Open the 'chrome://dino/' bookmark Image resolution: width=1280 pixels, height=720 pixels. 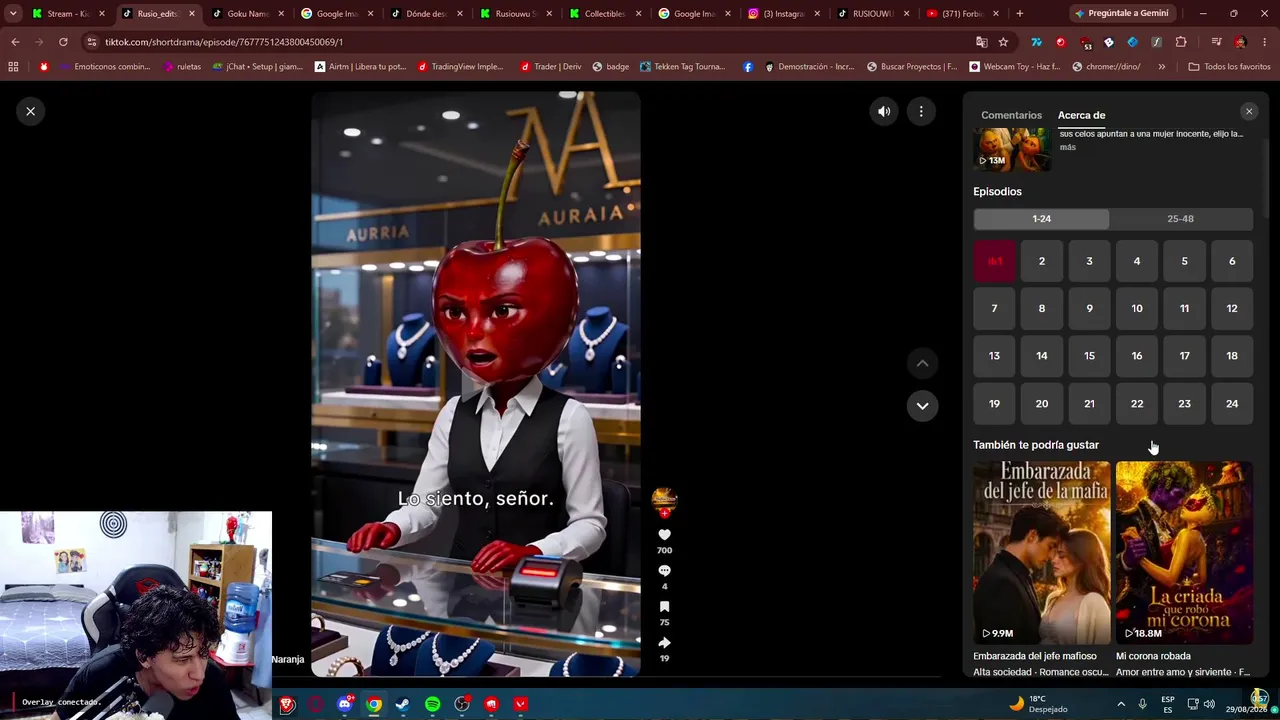(x=1105, y=67)
